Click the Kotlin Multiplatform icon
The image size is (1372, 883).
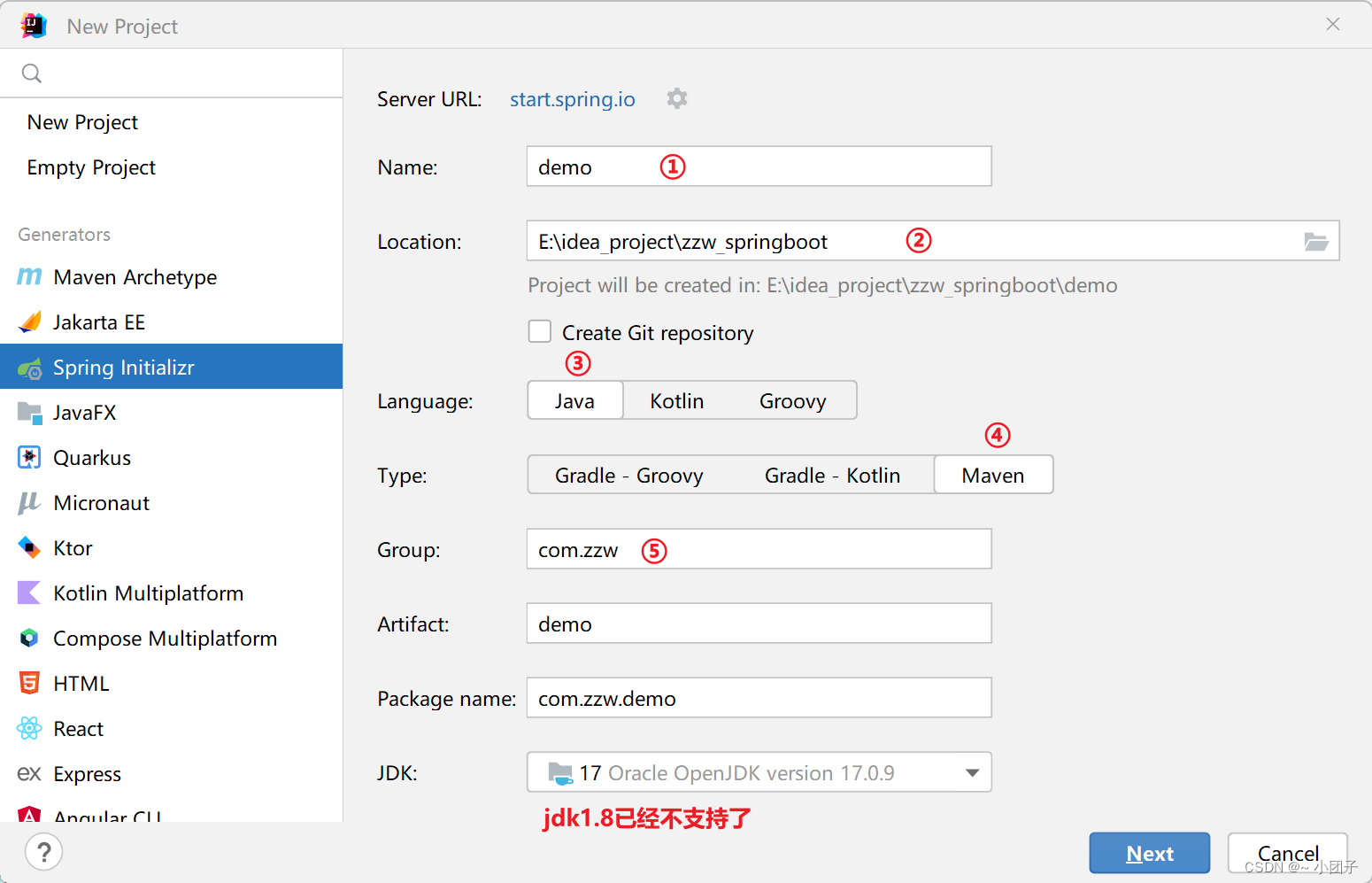tap(29, 593)
